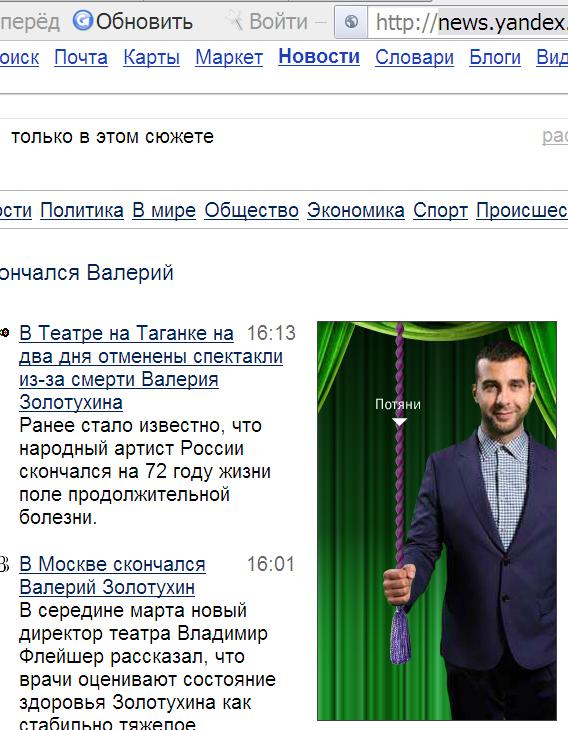This screenshot has width=568, height=730.
Task: Click the Войти key icon
Action: [x=235, y=21]
